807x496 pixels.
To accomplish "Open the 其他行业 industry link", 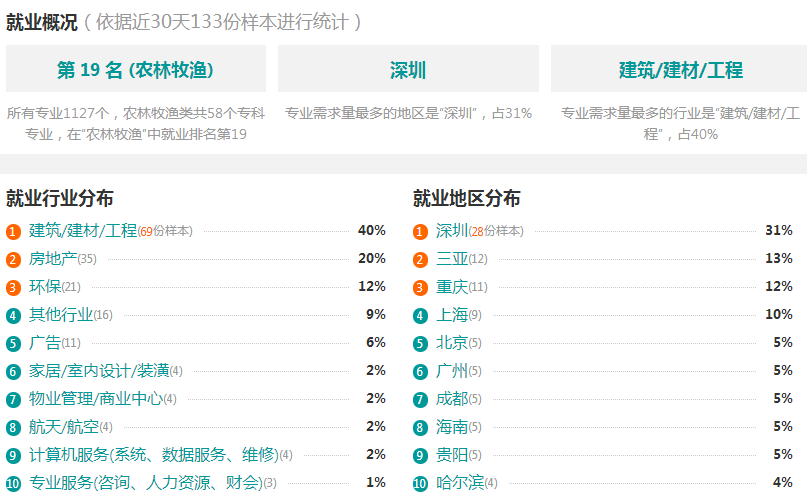I will (61, 314).
